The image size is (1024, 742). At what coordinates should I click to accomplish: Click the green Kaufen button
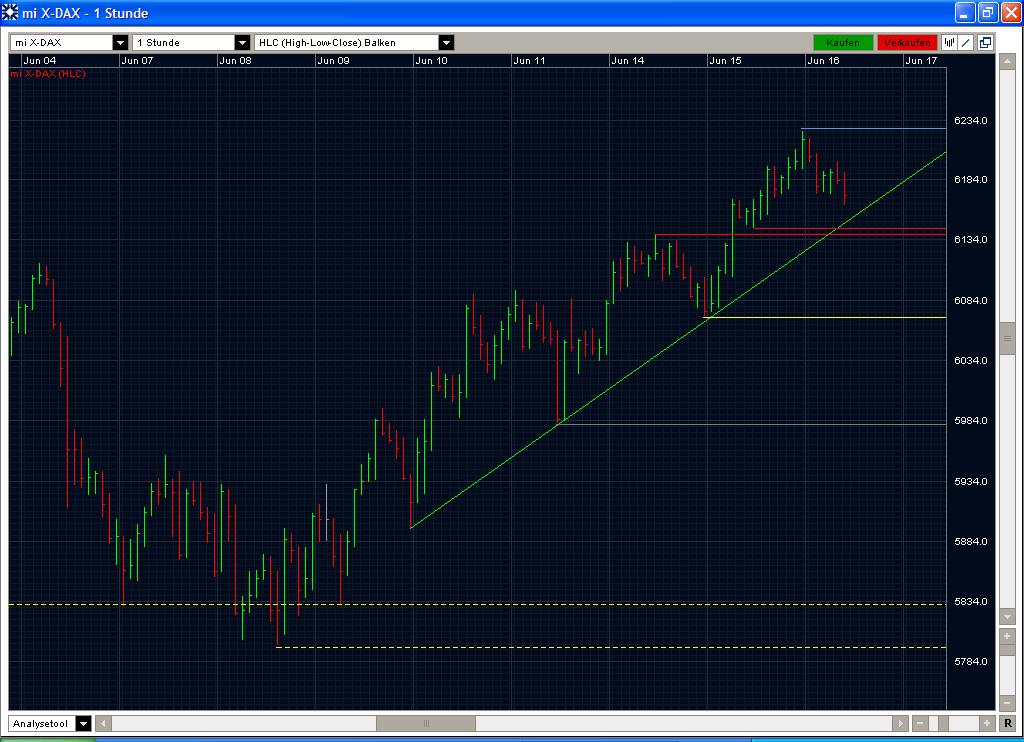point(842,42)
